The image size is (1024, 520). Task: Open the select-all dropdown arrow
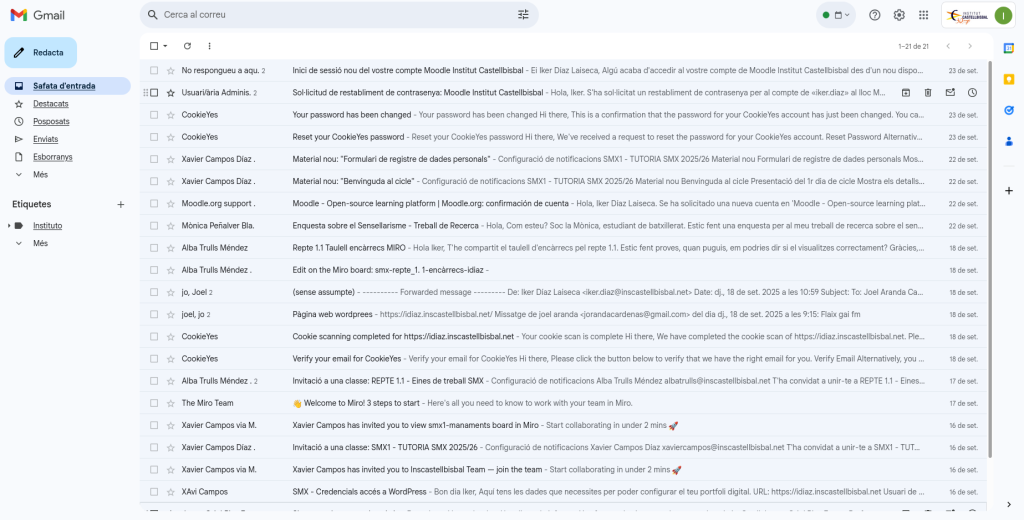coord(166,46)
